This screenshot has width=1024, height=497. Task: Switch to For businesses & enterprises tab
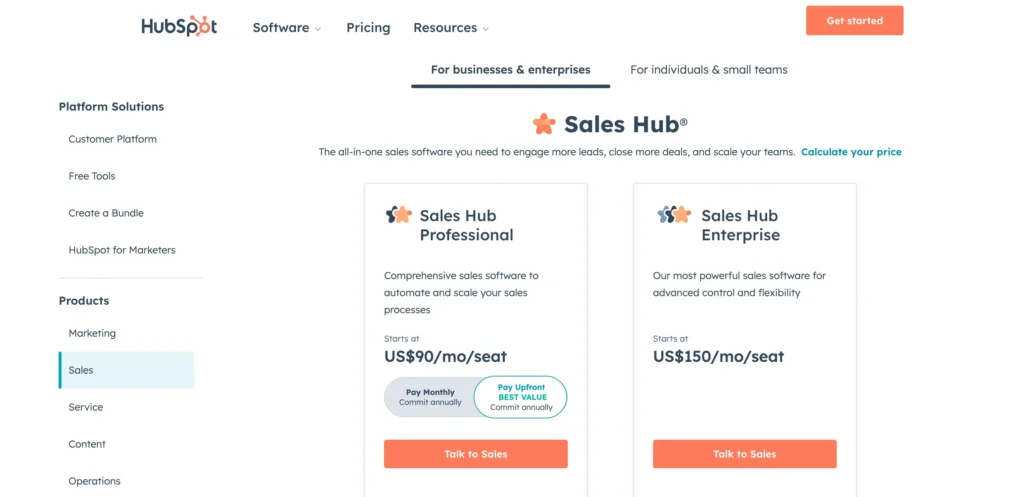pos(510,70)
